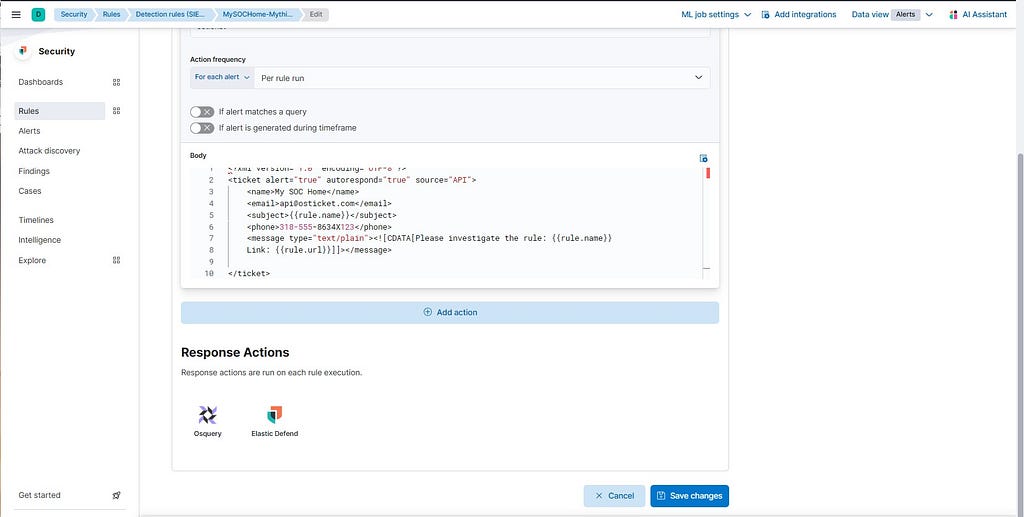1024x517 pixels.
Task: Click the phone number line in editor
Action: pos(319,227)
